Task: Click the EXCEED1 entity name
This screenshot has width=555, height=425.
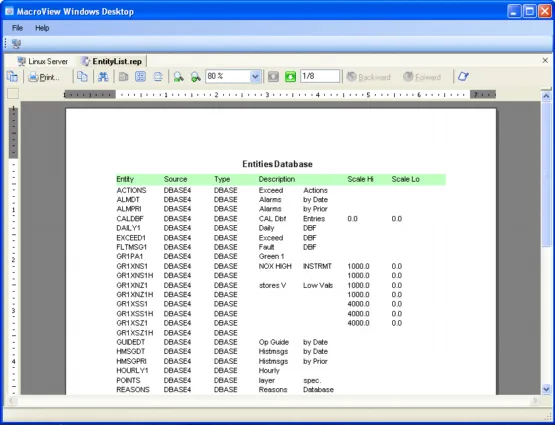Action: [x=131, y=238]
